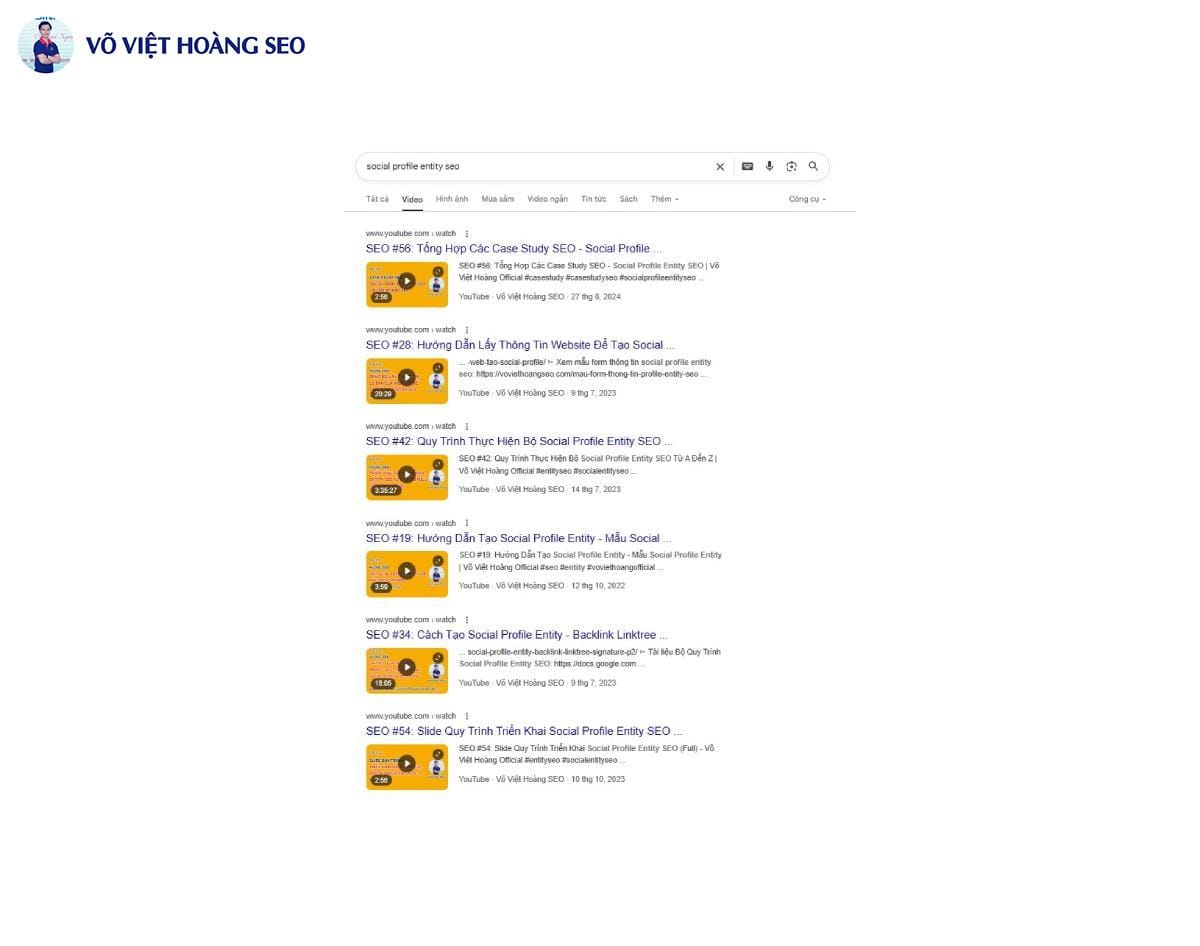Image resolution: width=1200 pixels, height=946 pixels.
Task: Play the SEO #54 video thumbnail
Action: (x=407, y=767)
